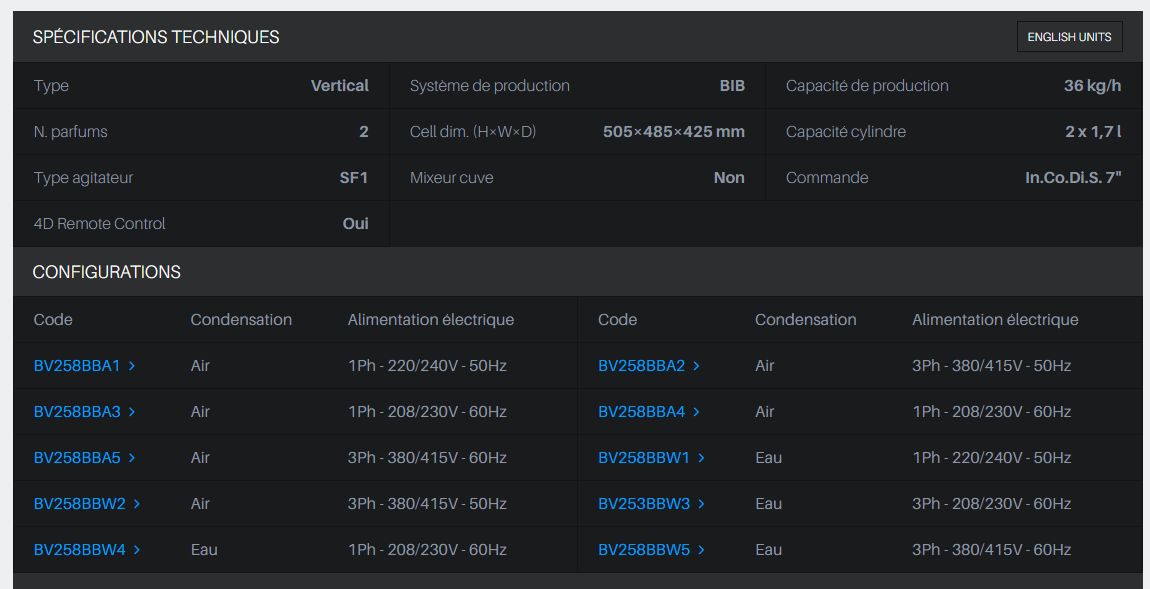
Task: Open the BV258BBA3 configuration link
Action: (77, 412)
